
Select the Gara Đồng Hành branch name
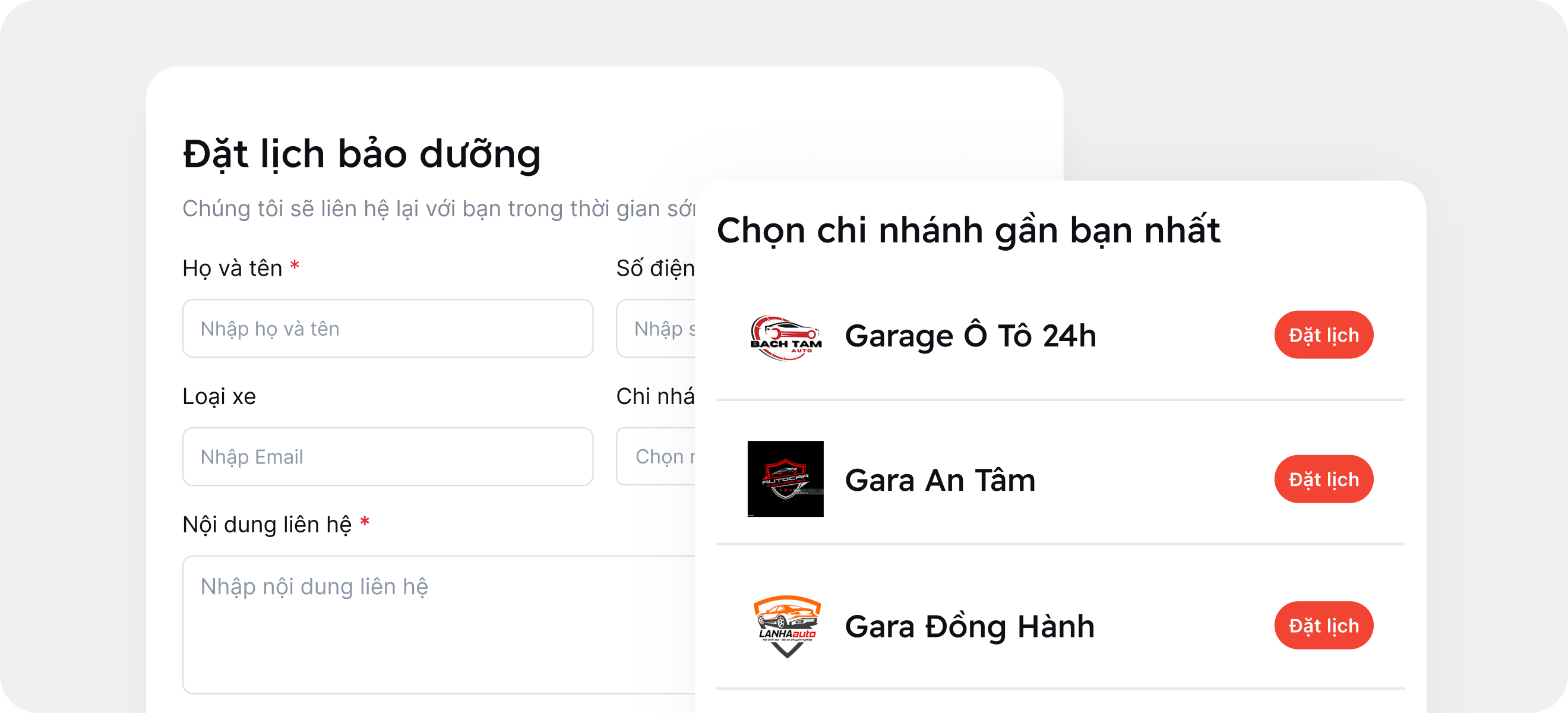coord(970,626)
